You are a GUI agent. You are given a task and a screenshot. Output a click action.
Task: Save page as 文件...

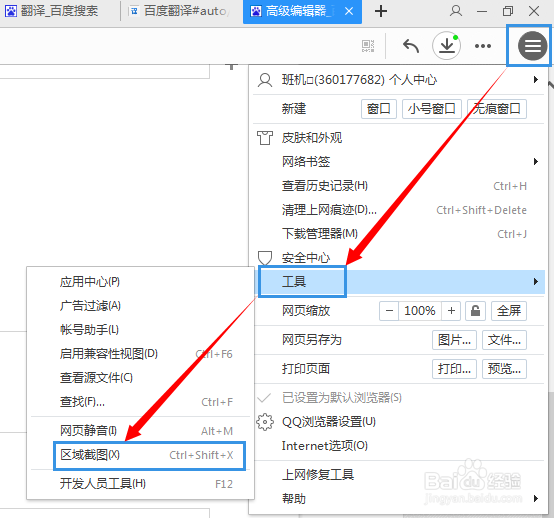(x=504, y=340)
